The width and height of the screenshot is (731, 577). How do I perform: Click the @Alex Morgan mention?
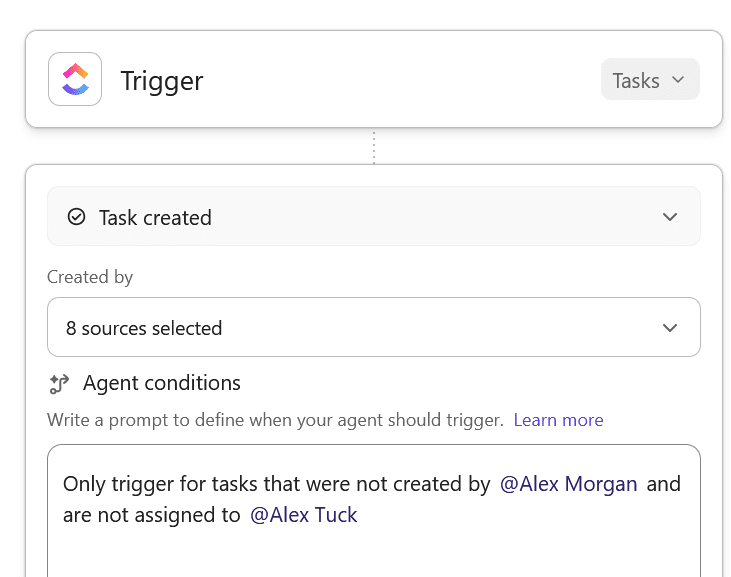568,484
